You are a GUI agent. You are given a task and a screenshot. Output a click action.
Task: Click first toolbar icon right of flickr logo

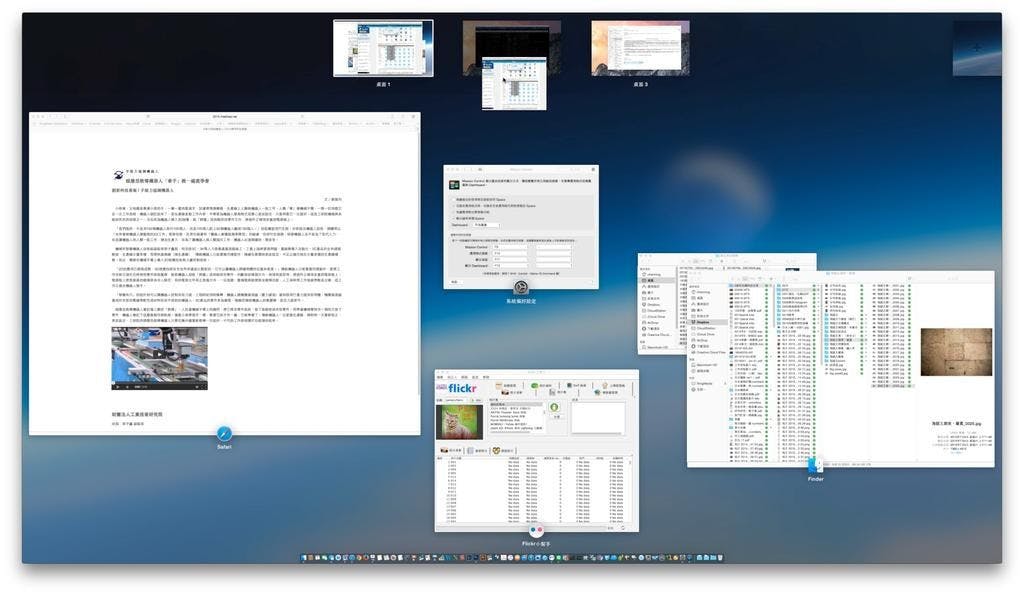(x=499, y=385)
